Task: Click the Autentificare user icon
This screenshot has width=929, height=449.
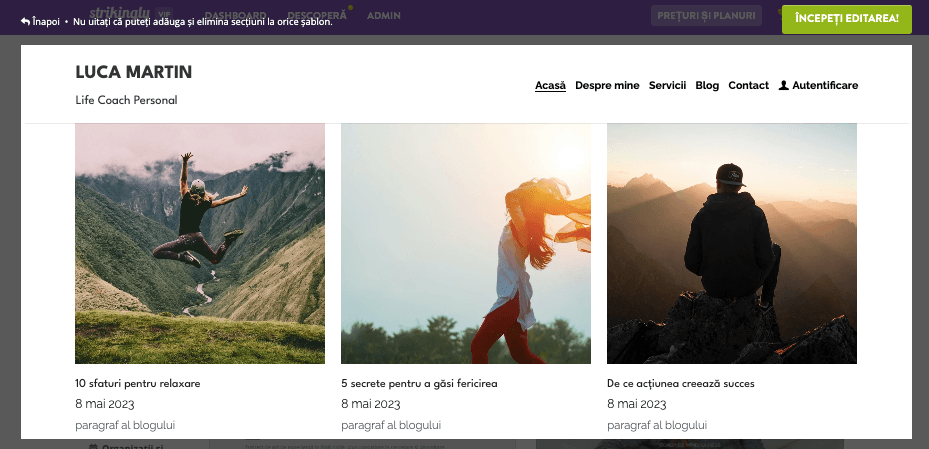Action: (784, 85)
